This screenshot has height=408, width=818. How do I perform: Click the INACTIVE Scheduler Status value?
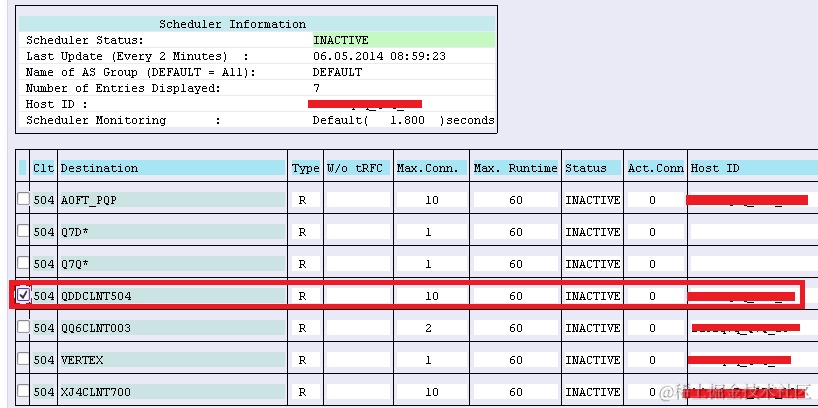tap(403, 40)
